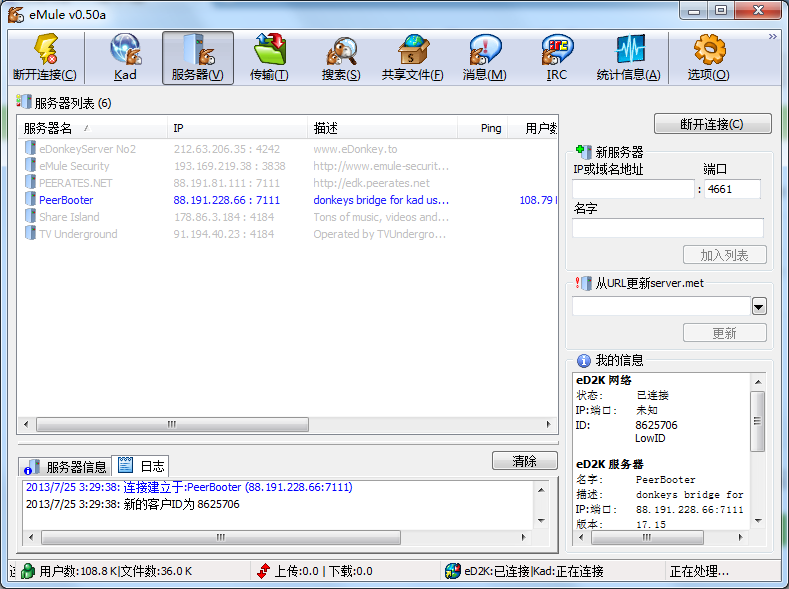The width and height of the screenshot is (789, 589).
Task: Sort by 用户数 column header
Action: [532, 128]
